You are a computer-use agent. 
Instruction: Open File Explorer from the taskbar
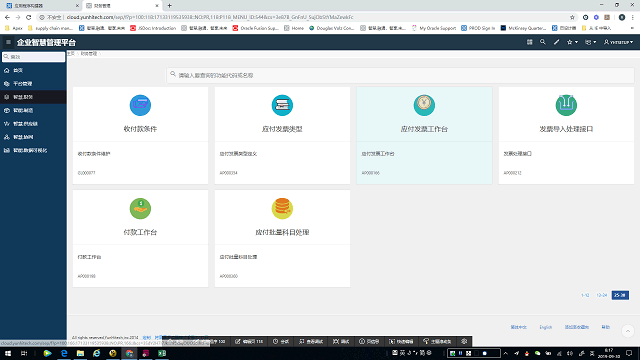(x=80, y=353)
